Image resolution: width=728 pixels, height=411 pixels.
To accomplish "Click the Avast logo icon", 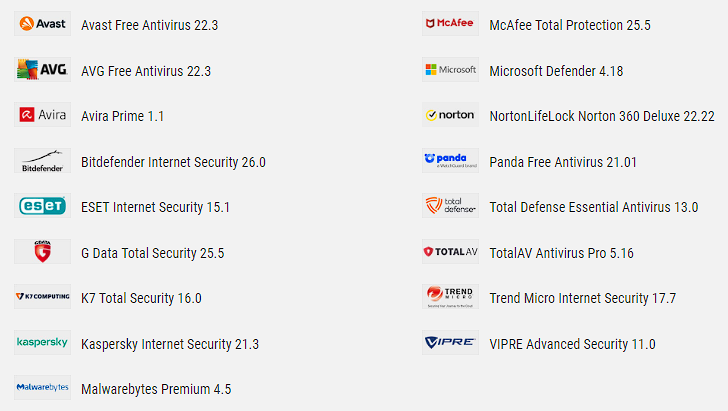I will tap(42, 24).
